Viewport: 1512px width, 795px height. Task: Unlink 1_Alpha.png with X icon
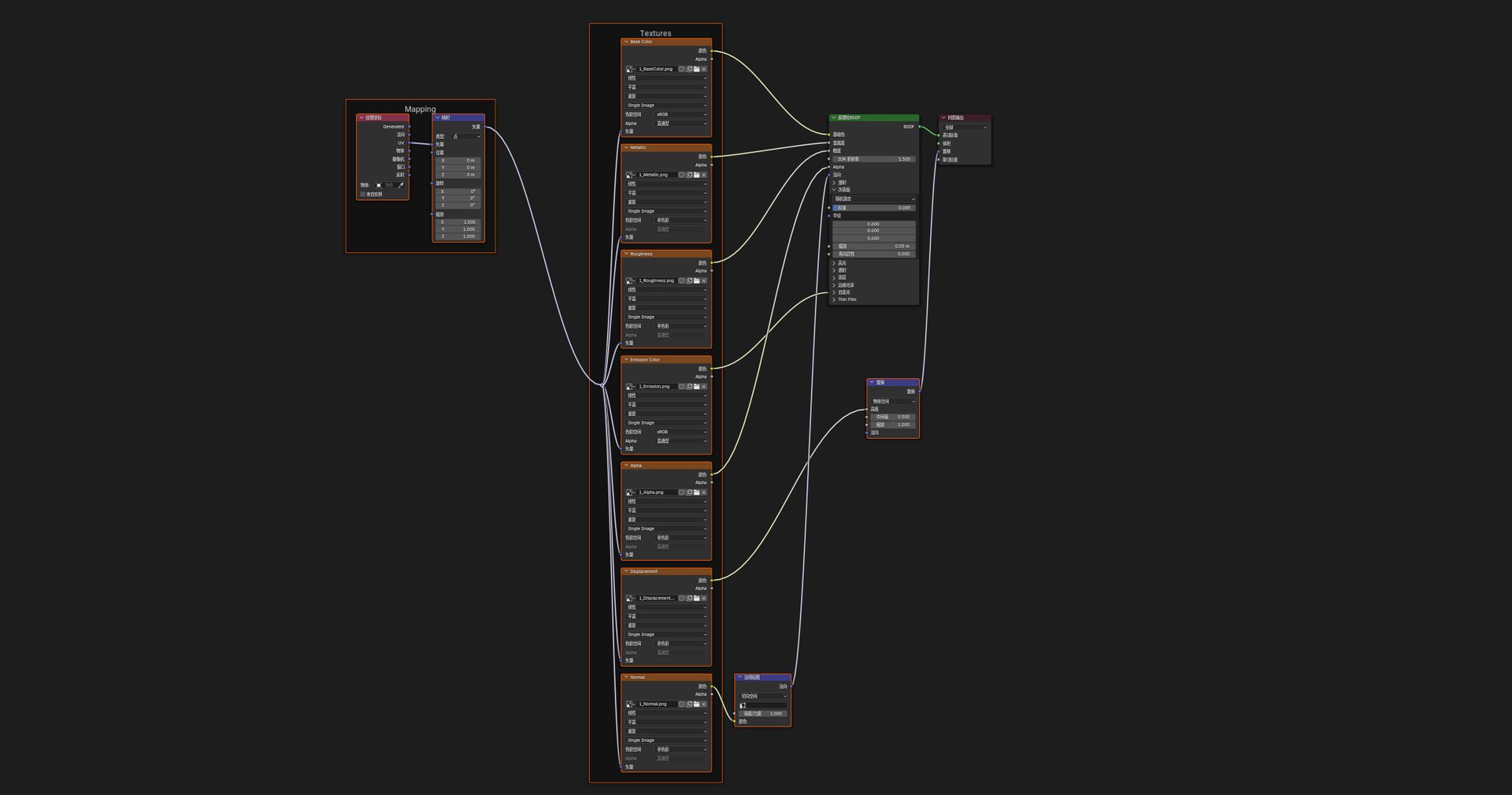point(704,492)
